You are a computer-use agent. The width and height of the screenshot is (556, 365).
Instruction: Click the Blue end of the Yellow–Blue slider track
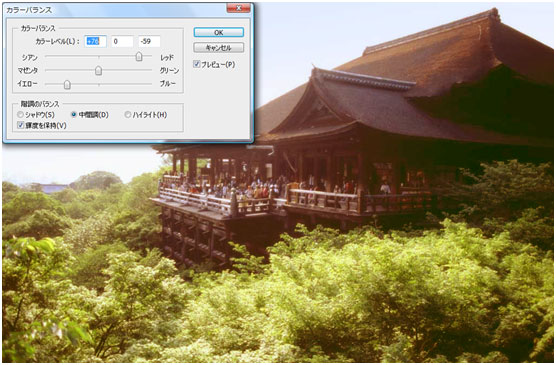(x=150, y=84)
